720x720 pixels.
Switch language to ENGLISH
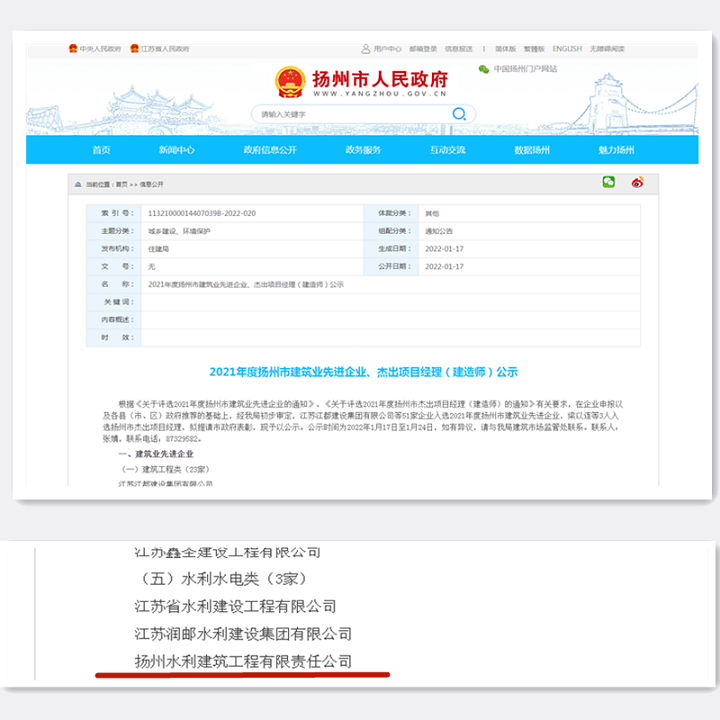click(x=566, y=48)
